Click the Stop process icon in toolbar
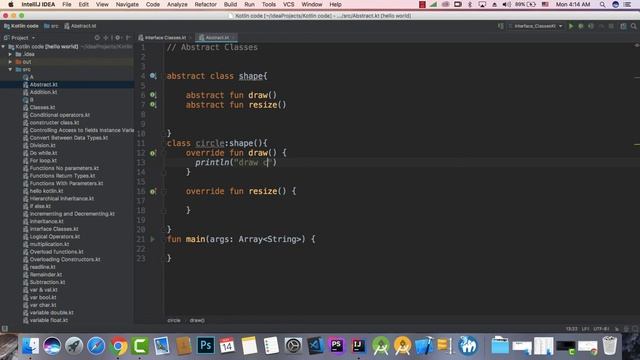This screenshot has height=360, width=640. point(611,26)
